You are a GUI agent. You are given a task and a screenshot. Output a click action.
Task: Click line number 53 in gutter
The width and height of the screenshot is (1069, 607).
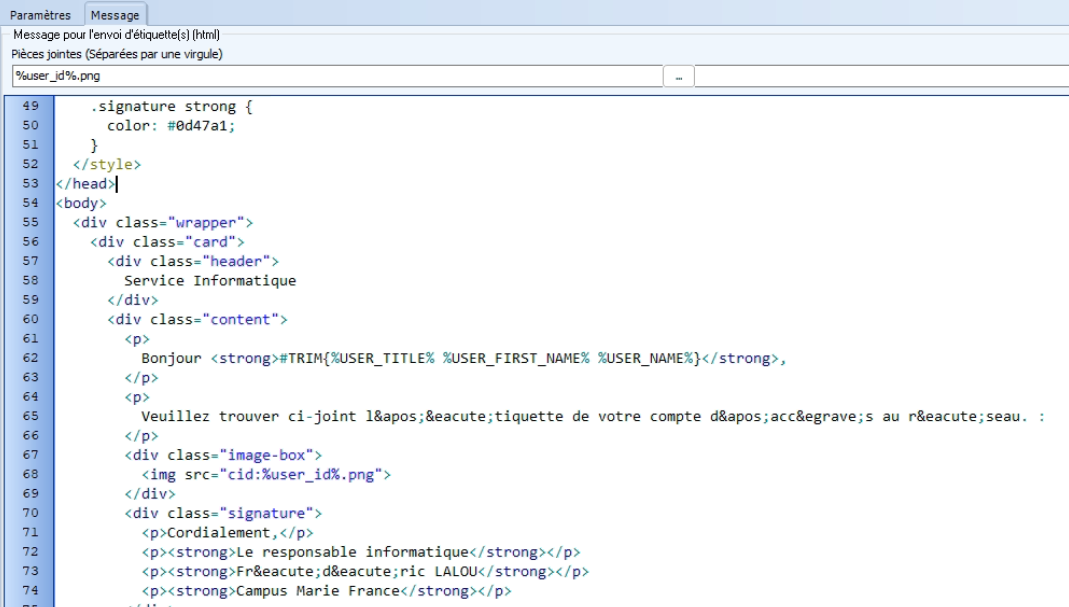pos(31,183)
